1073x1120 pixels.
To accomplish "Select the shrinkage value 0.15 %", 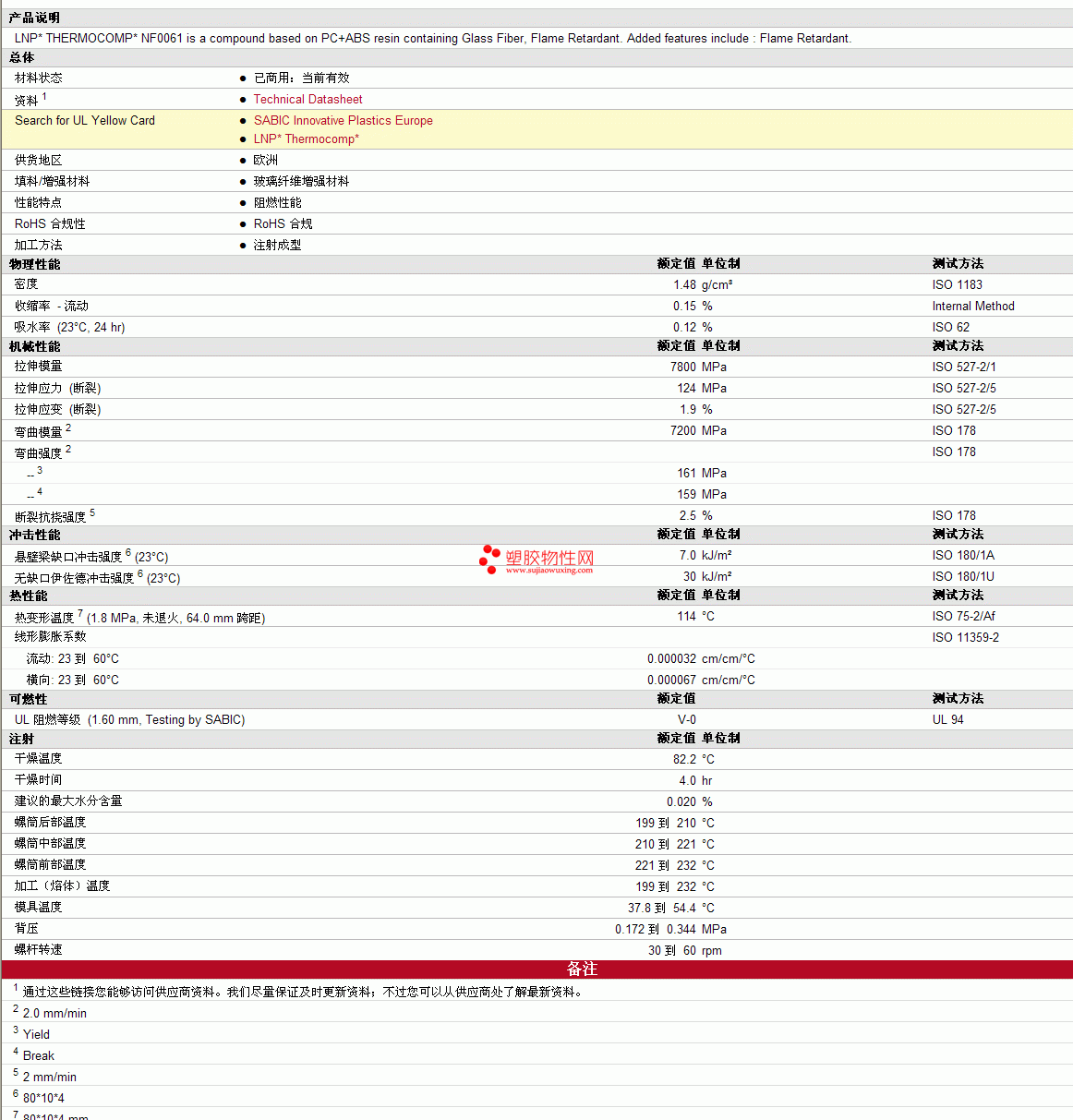I will pos(693,307).
